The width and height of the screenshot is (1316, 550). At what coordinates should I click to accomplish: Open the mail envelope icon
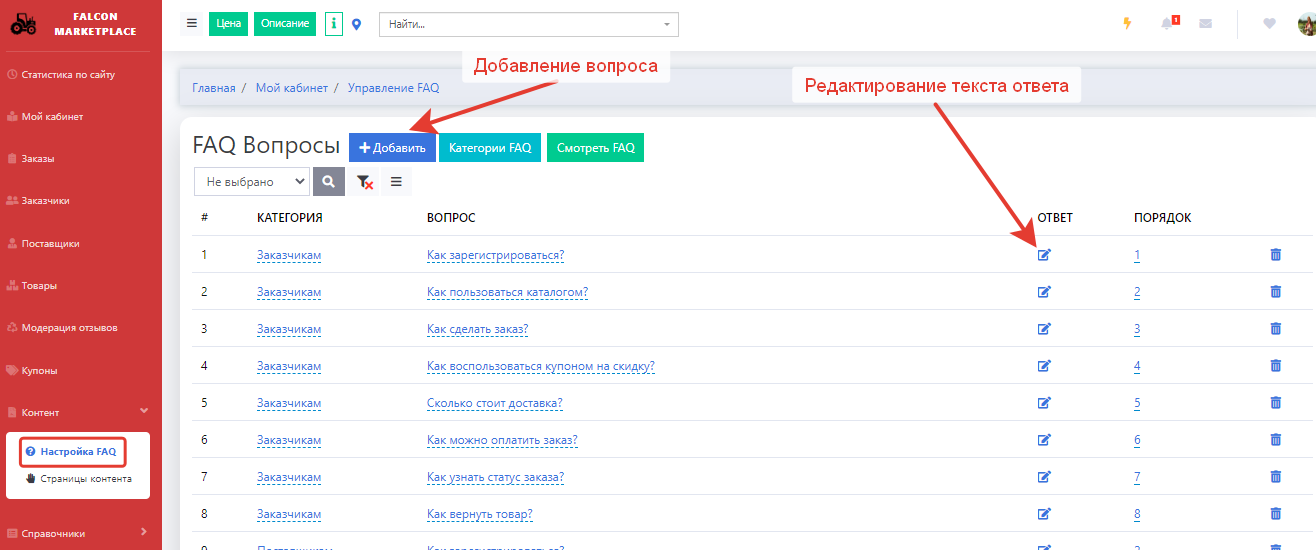pos(1205,24)
